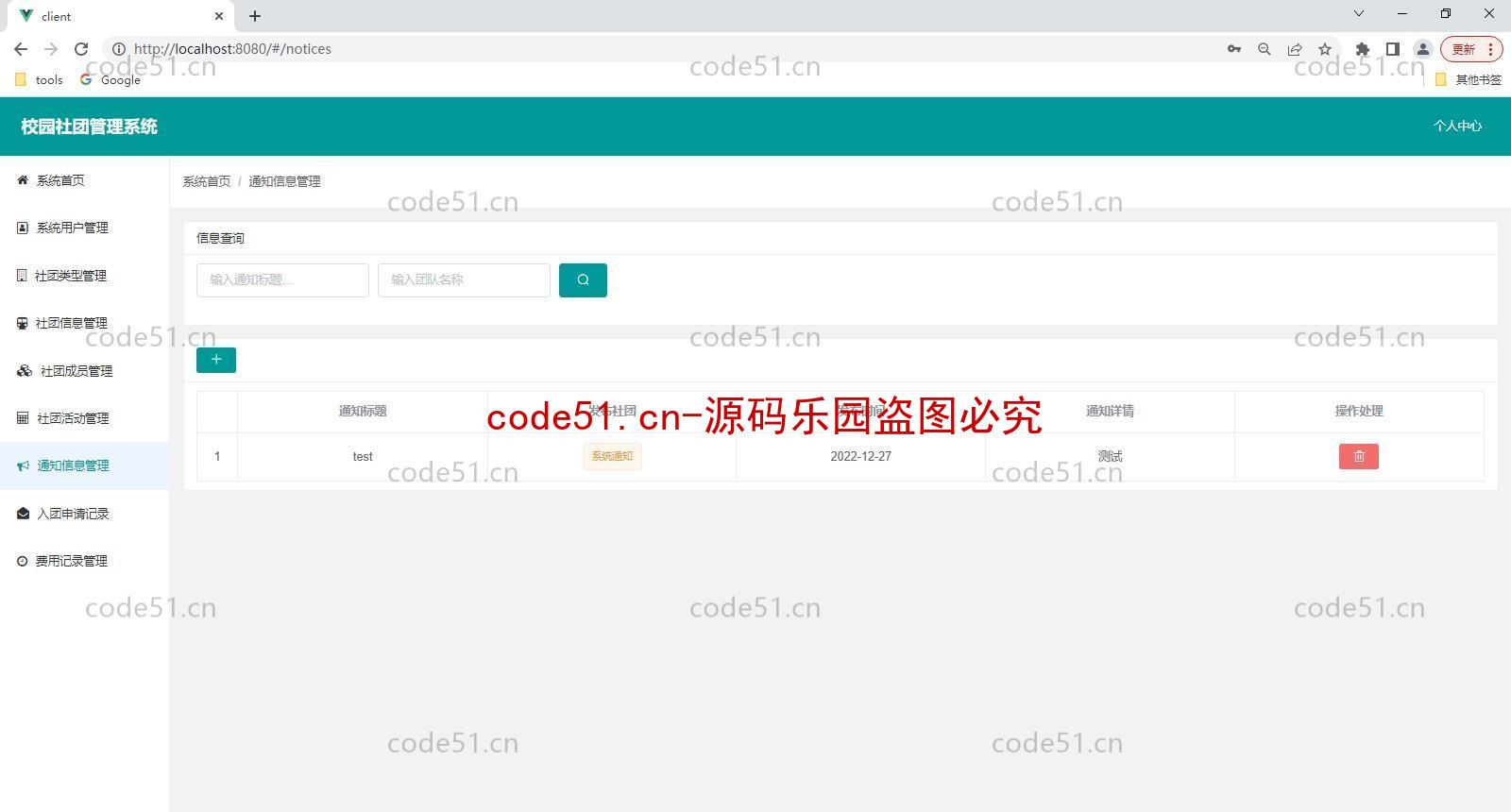Click the 测试 detail cell
Viewport: 1511px width, 812px height.
pos(1110,456)
